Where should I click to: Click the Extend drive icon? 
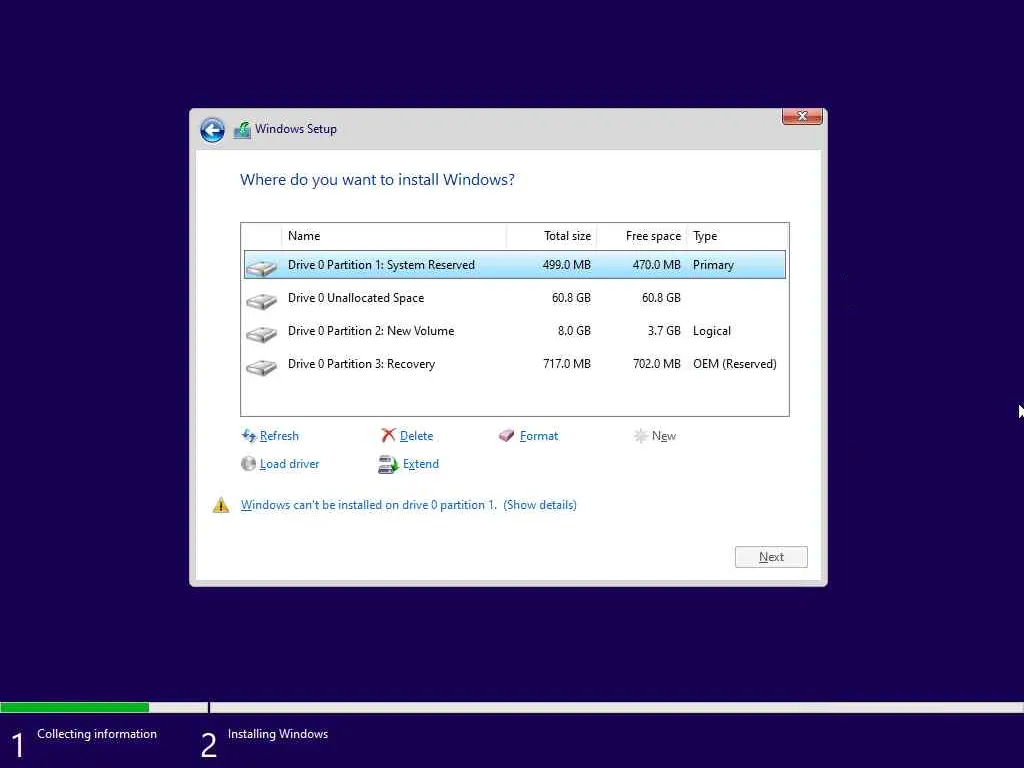click(x=388, y=464)
